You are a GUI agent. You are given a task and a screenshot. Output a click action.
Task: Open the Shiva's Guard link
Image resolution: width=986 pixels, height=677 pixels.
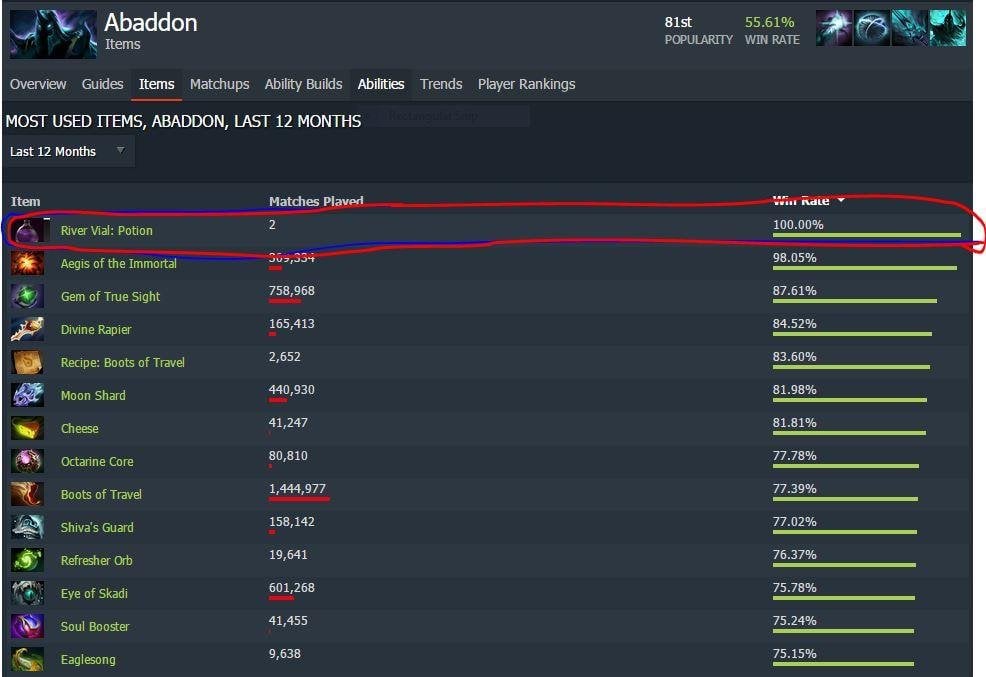click(x=97, y=527)
